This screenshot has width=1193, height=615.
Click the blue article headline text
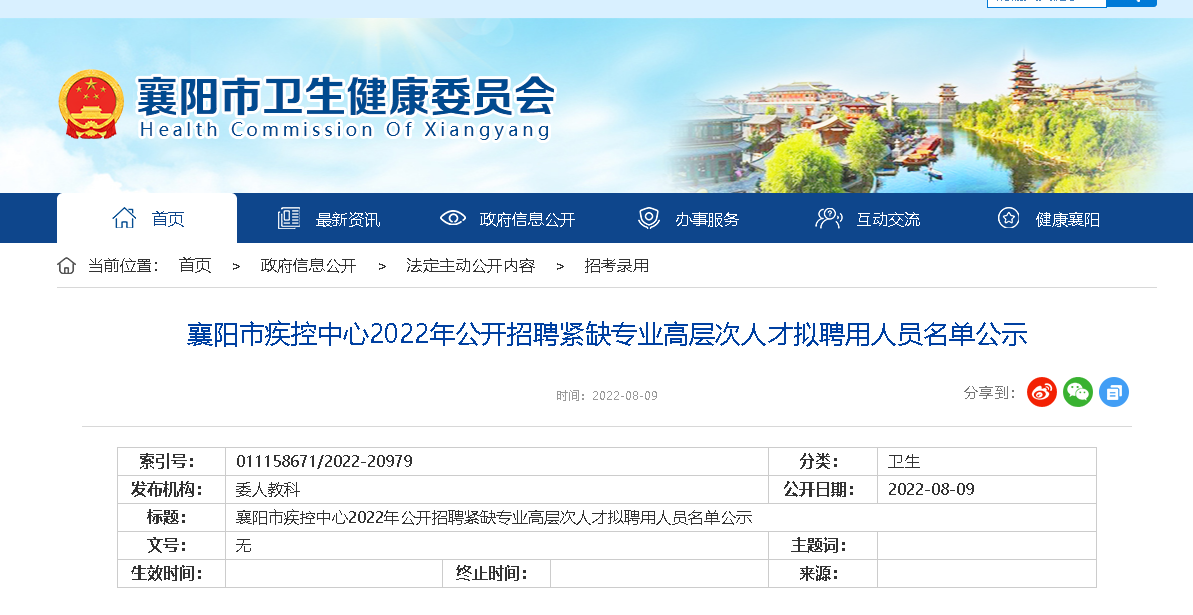(607, 335)
